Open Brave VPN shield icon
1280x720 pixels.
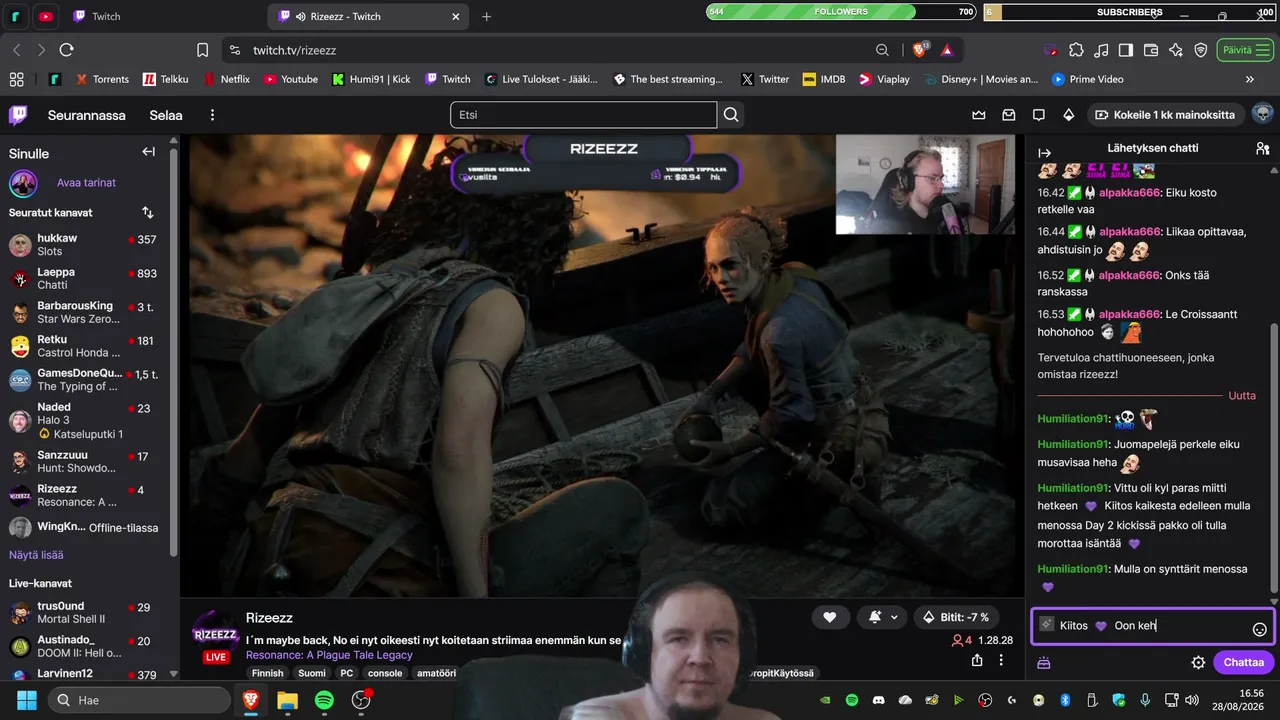coord(1201,50)
